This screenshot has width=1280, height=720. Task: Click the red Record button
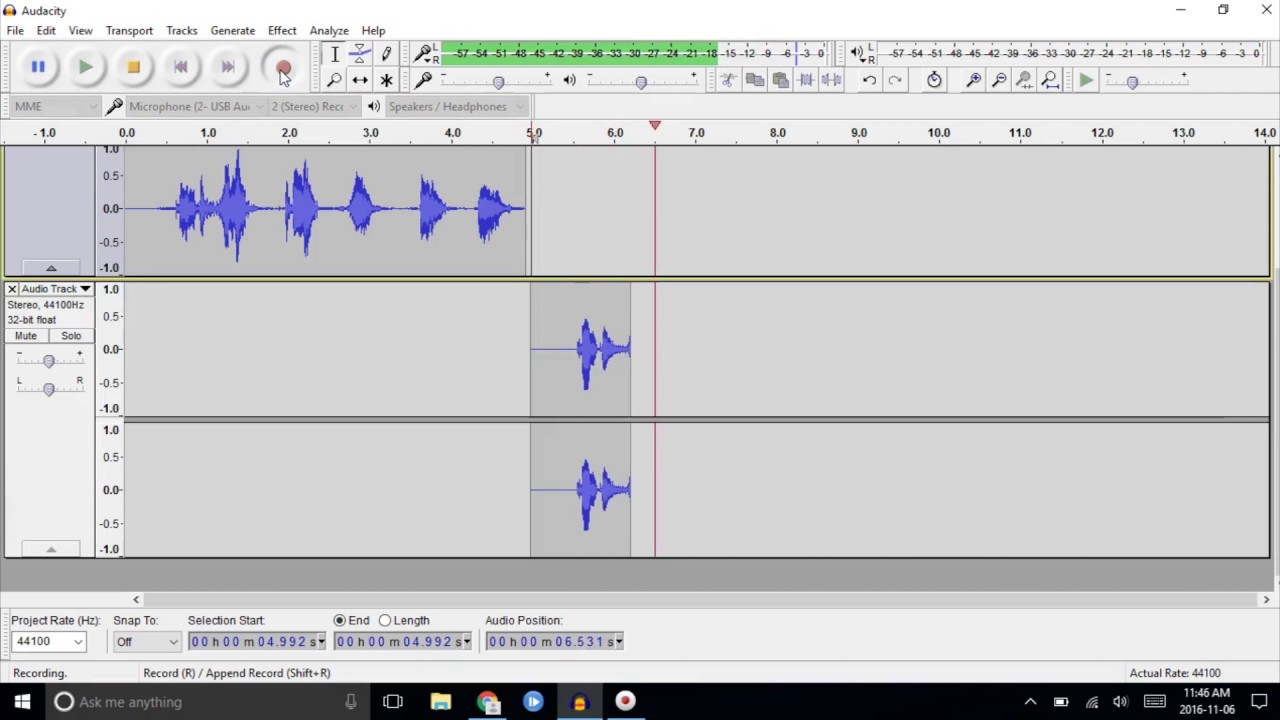282,67
